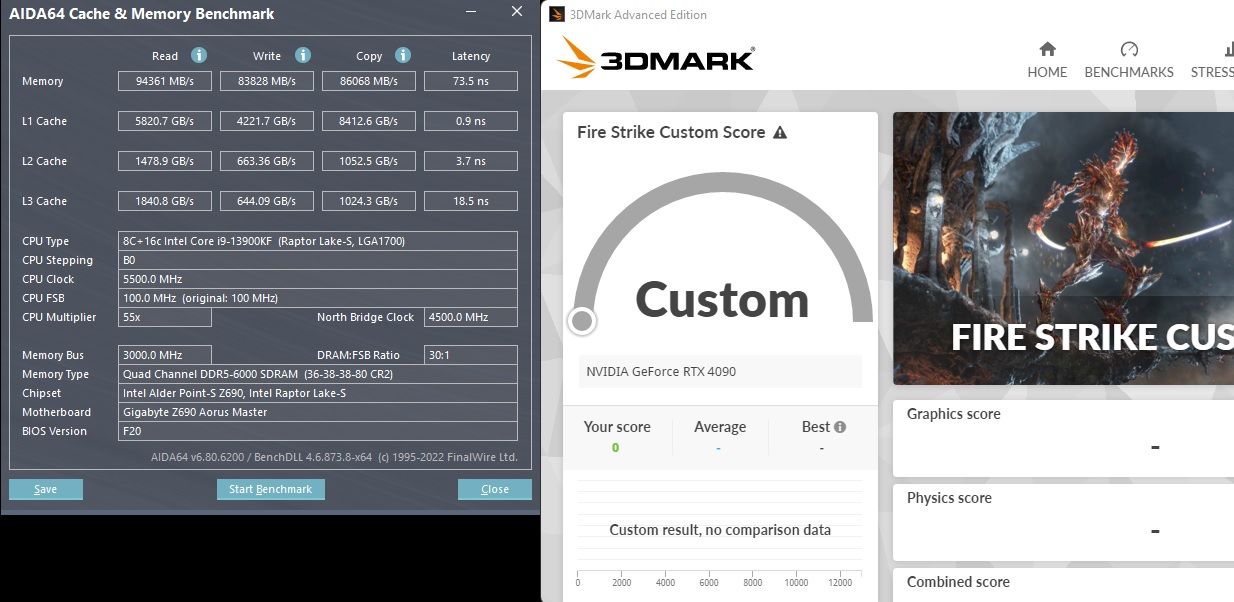Viewport: 1234px width, 602px height.
Task: Select L3 Cache Latency value 18.5 ns
Action: point(471,201)
